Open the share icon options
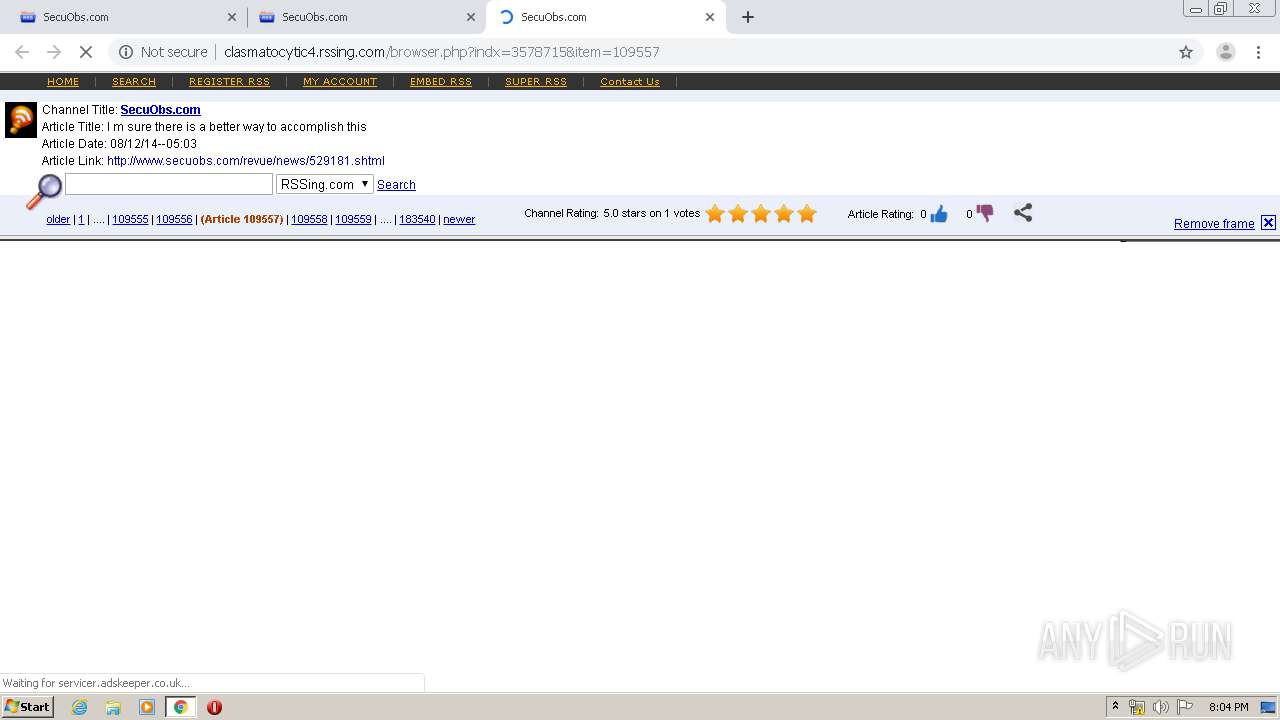 coord(1022,213)
